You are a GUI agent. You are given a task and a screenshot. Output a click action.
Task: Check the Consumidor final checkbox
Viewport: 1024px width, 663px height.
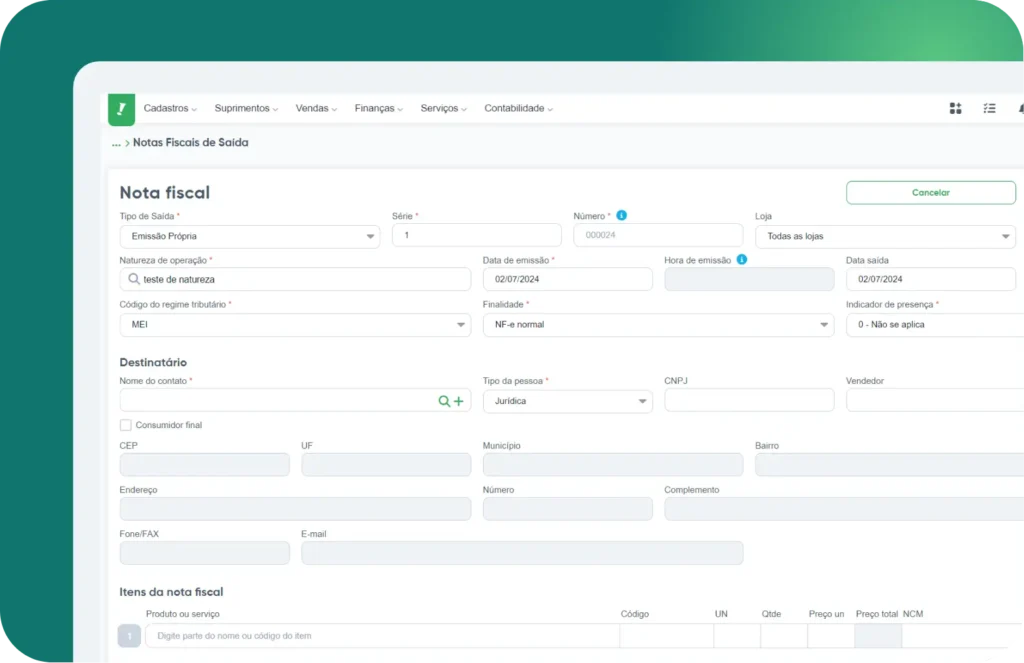[126, 425]
